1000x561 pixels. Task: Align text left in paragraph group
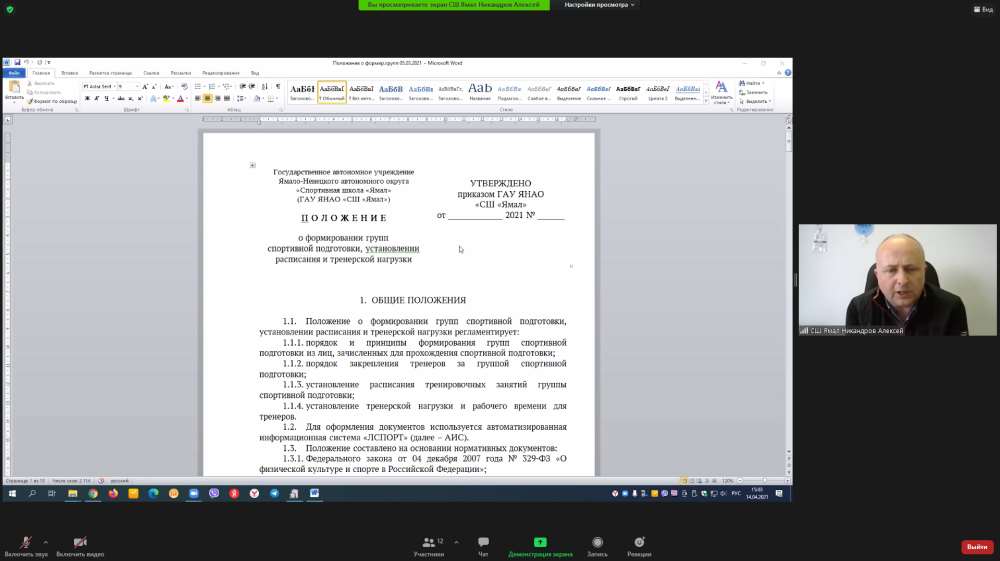pos(198,99)
